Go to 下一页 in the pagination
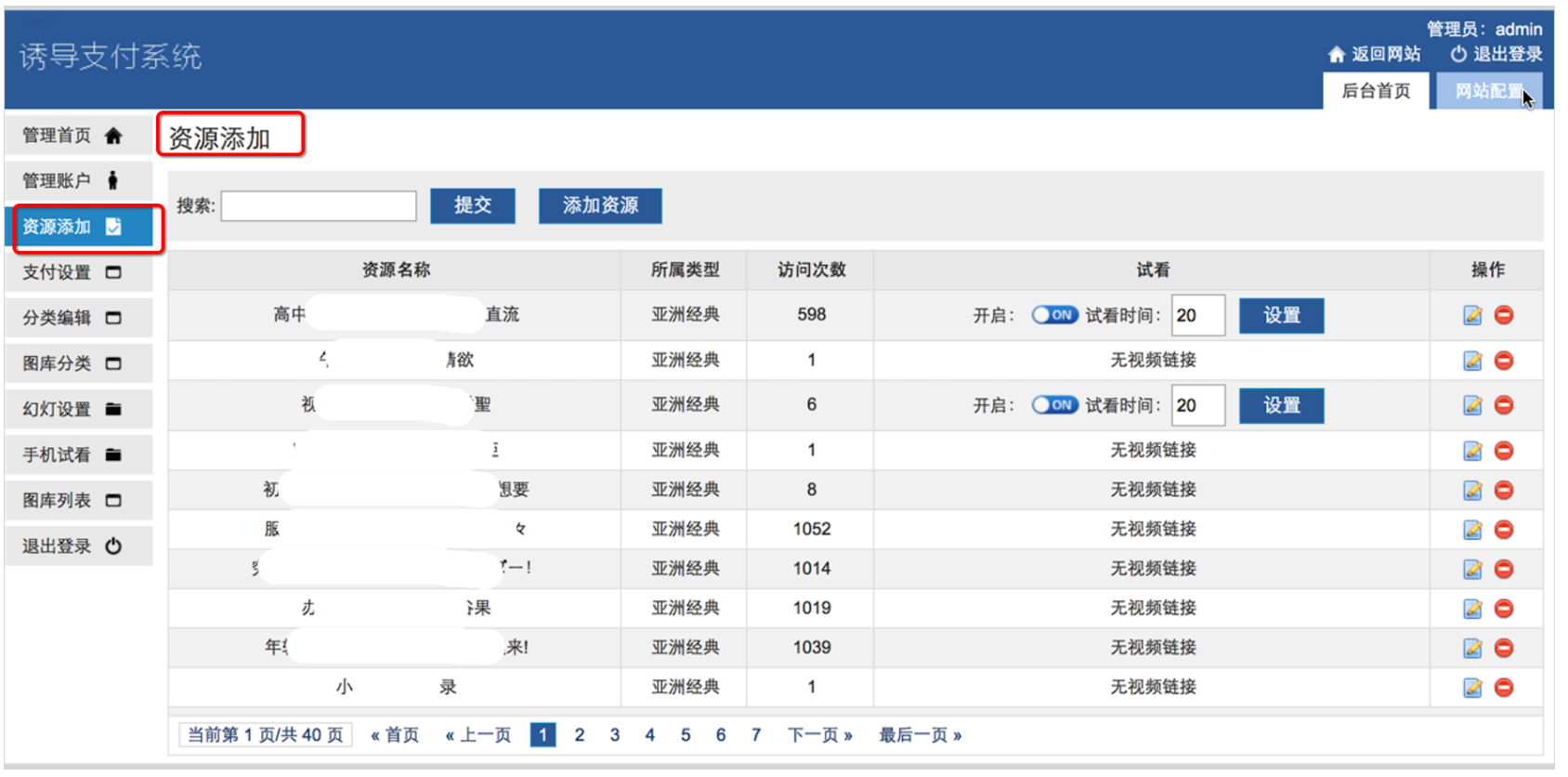This screenshot has width=1568, height=777. click(x=820, y=735)
